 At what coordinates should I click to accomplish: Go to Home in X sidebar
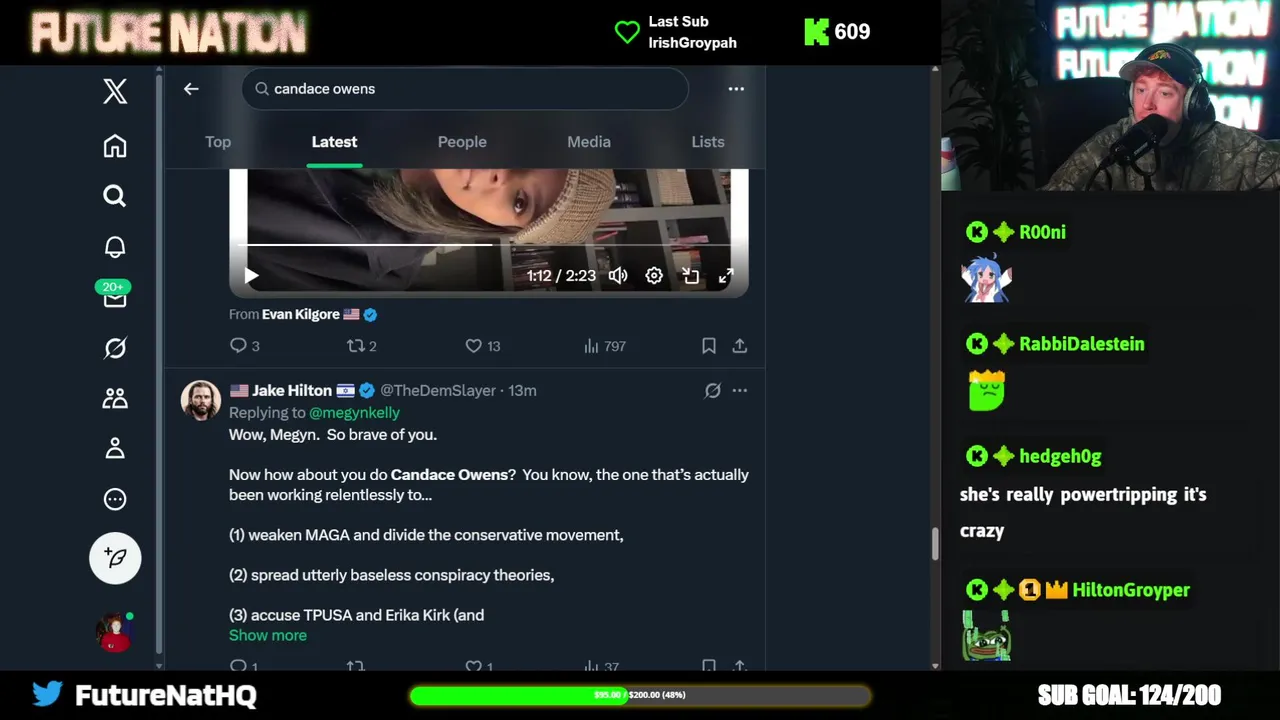(115, 146)
